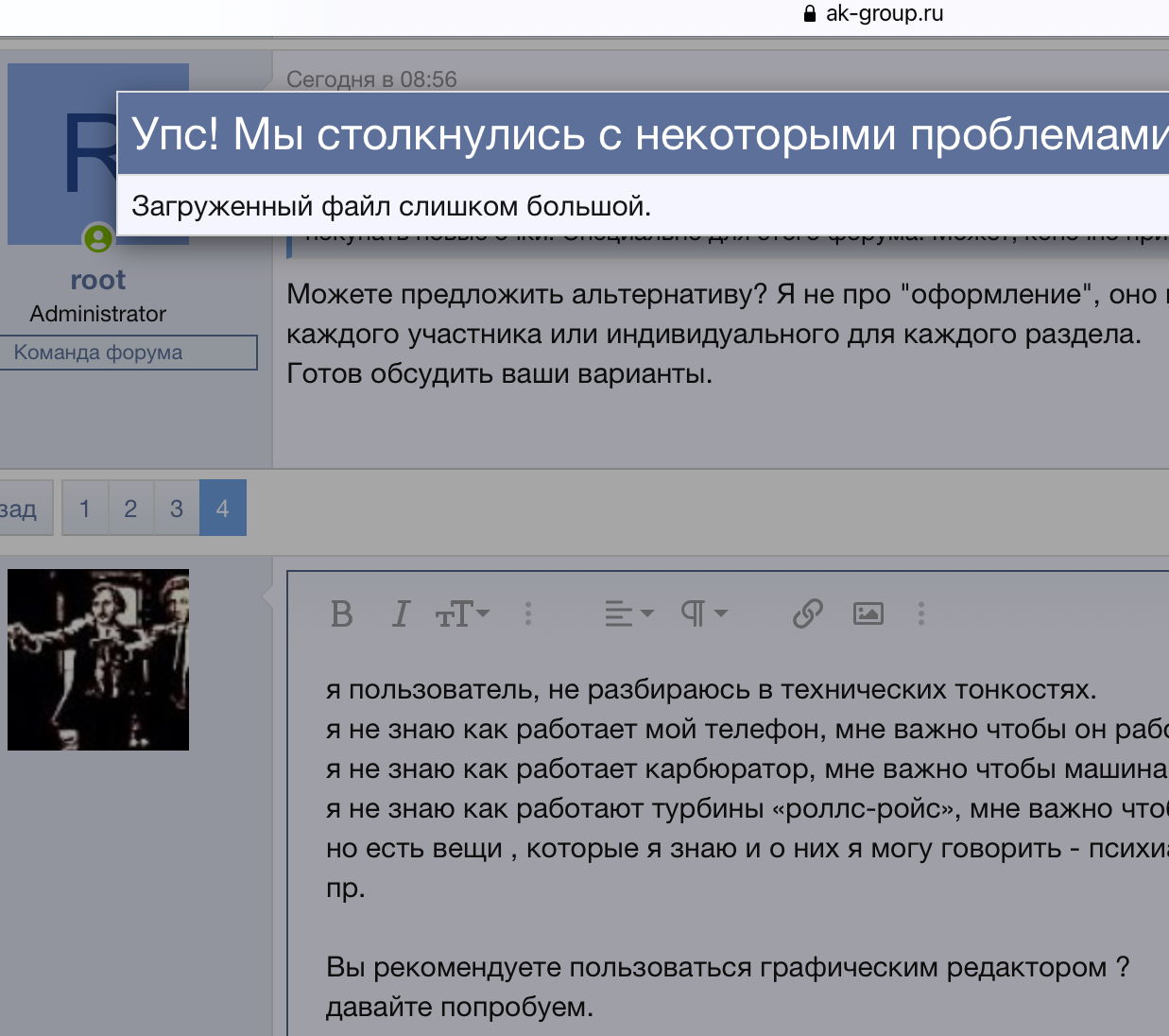Open the root user profile link

coord(97,280)
